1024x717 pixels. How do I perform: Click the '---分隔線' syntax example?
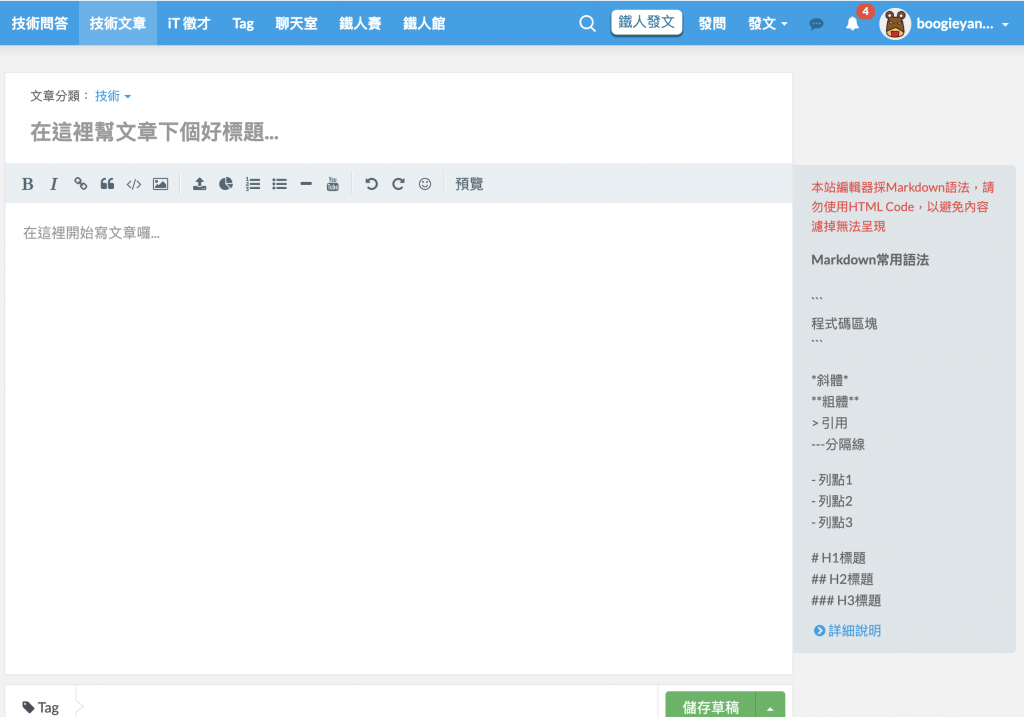tap(838, 445)
